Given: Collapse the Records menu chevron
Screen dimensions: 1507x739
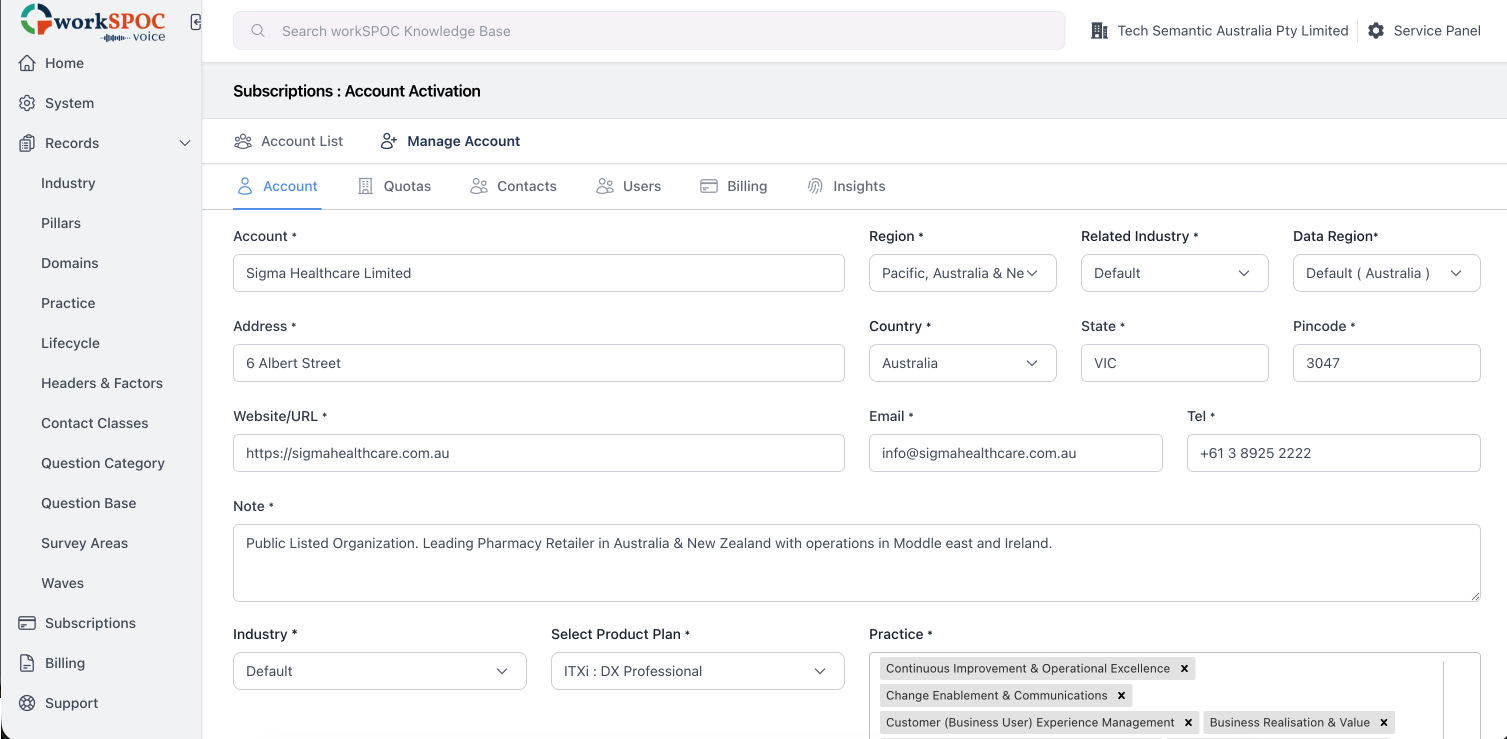Looking at the screenshot, I should [185, 143].
